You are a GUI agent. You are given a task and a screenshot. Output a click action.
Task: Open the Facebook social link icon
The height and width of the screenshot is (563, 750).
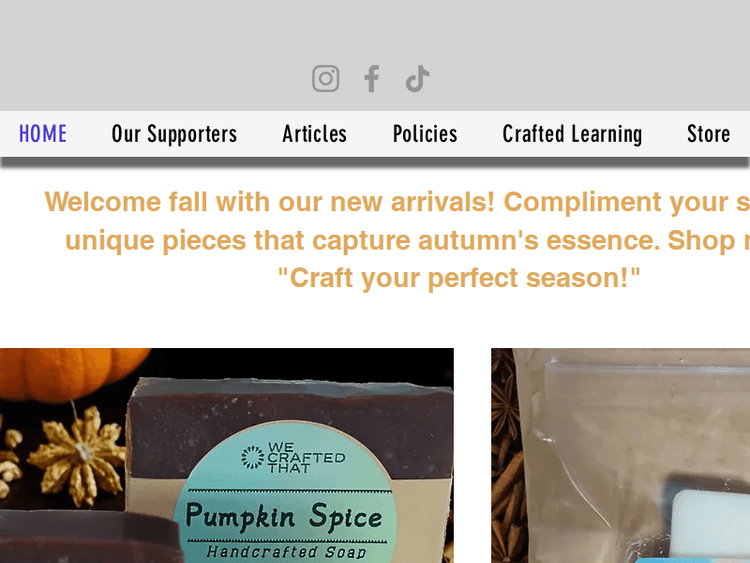[372, 78]
